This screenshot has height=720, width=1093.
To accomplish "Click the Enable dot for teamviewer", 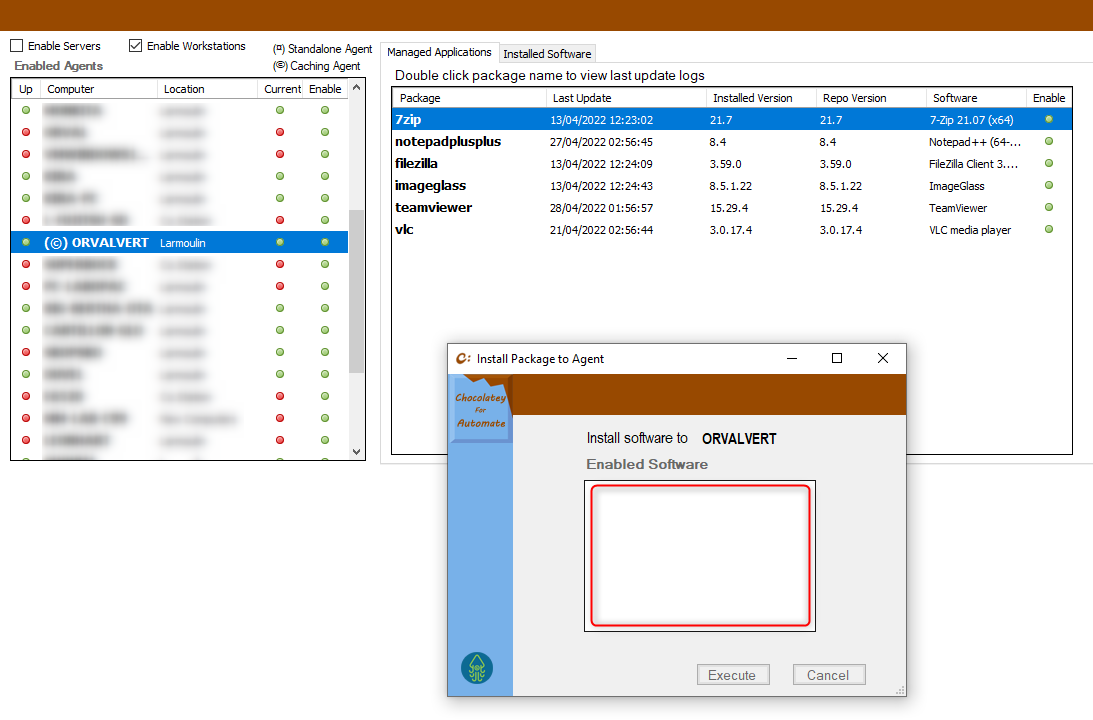I will coord(1048,208).
